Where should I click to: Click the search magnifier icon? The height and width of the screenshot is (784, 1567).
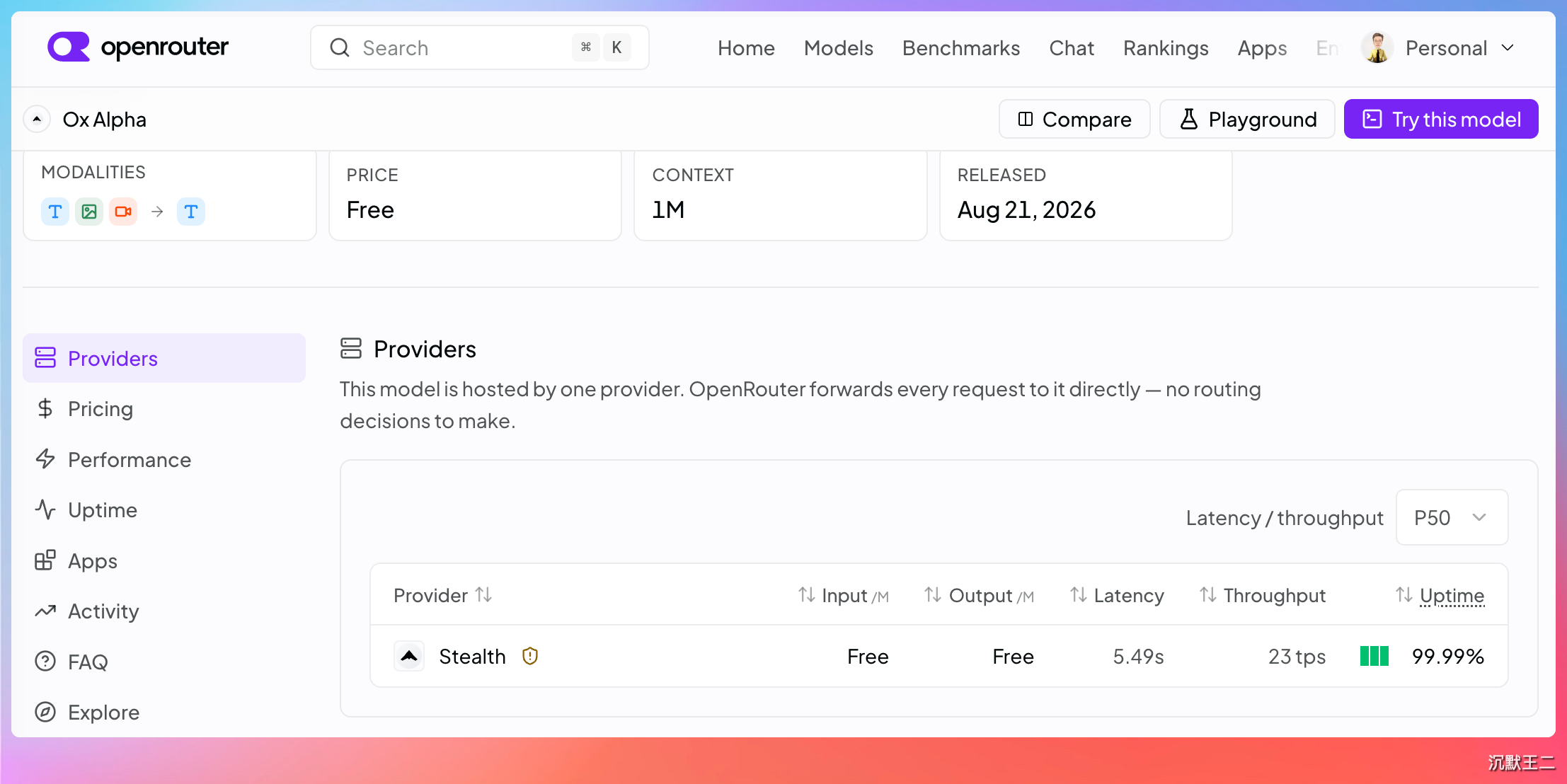pyautogui.click(x=340, y=47)
